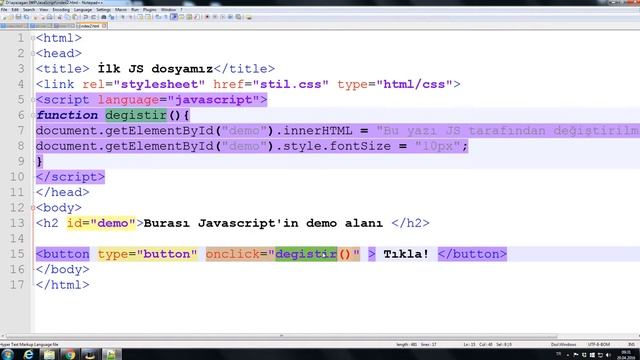The height and width of the screenshot is (360, 640).
Task: Click the volume speaker icon in the system tray
Action: pos(608,356)
